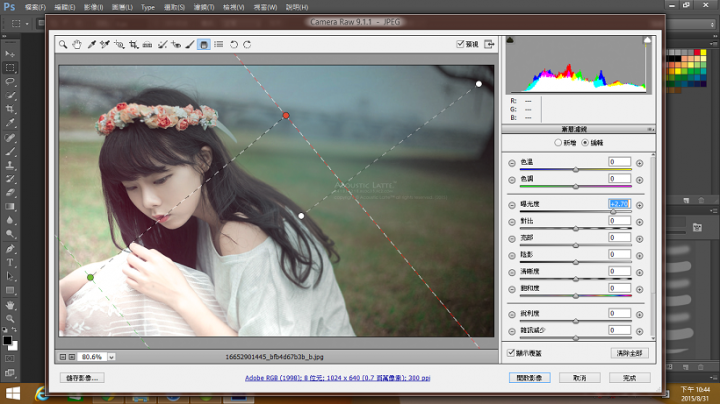Open the Type menu
The height and width of the screenshot is (404, 720).
[x=148, y=7]
